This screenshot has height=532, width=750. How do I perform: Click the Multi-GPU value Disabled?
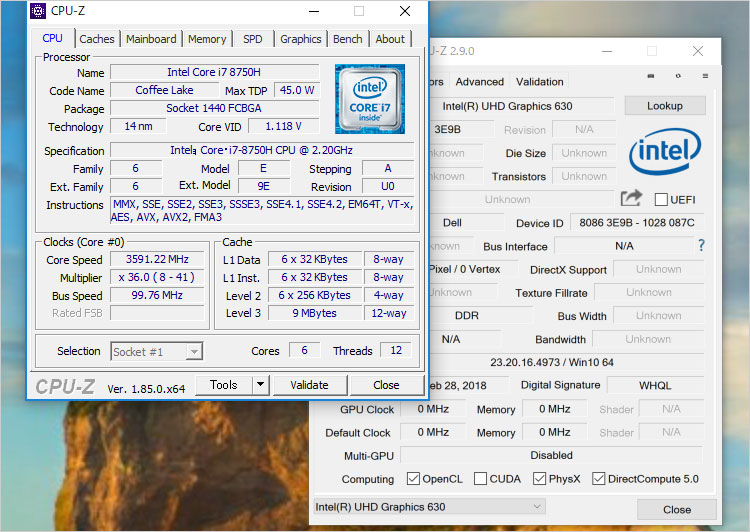pos(551,455)
